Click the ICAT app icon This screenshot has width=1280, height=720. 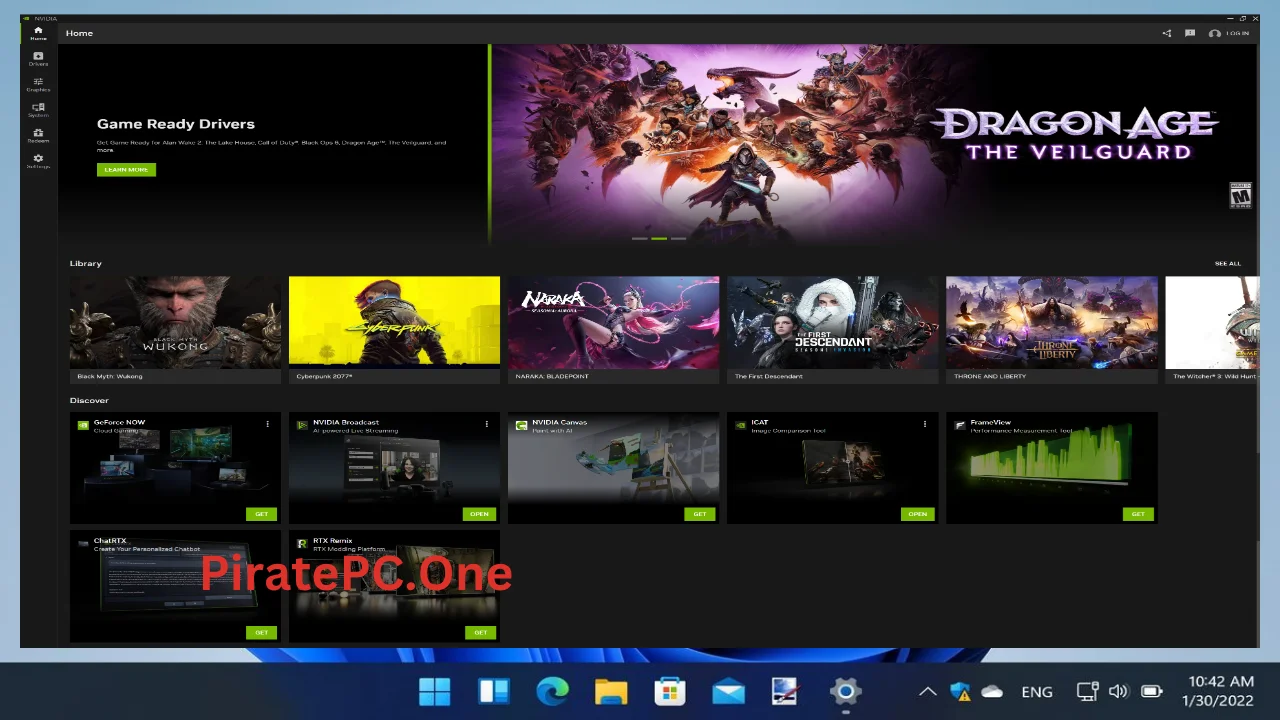point(740,425)
